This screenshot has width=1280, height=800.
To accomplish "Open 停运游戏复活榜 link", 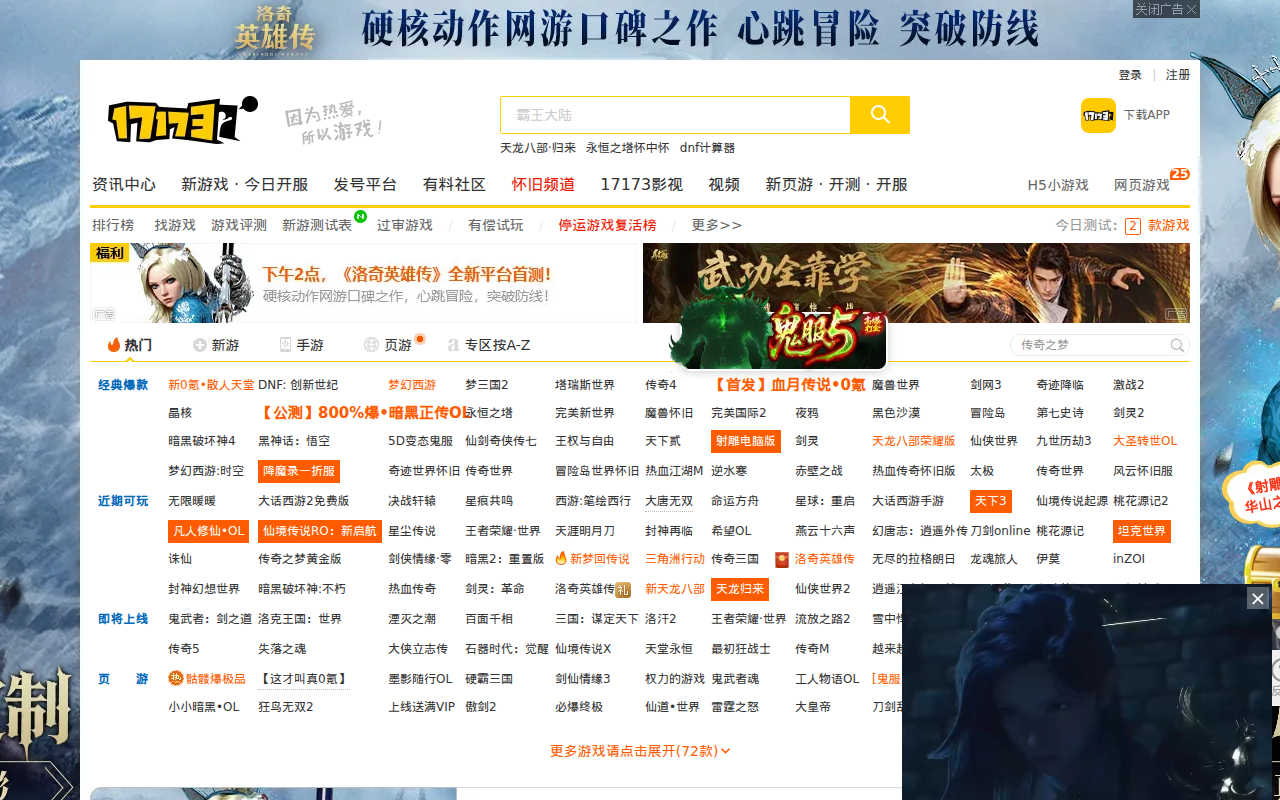I will (607, 225).
